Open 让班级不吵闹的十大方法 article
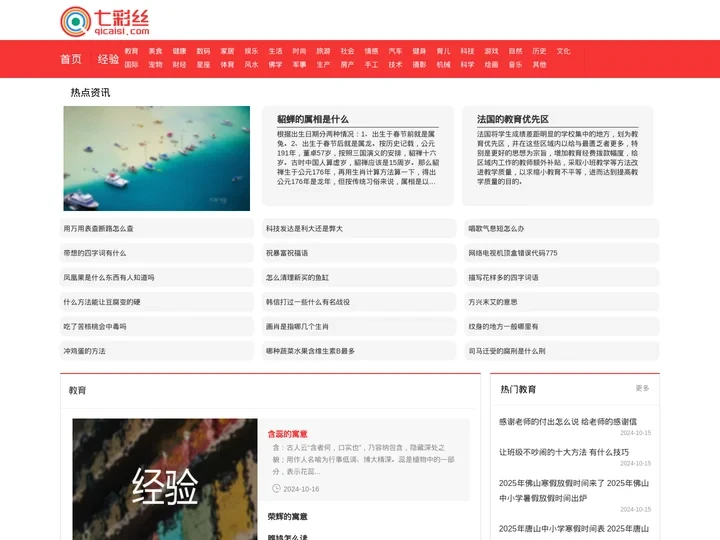 pos(564,452)
